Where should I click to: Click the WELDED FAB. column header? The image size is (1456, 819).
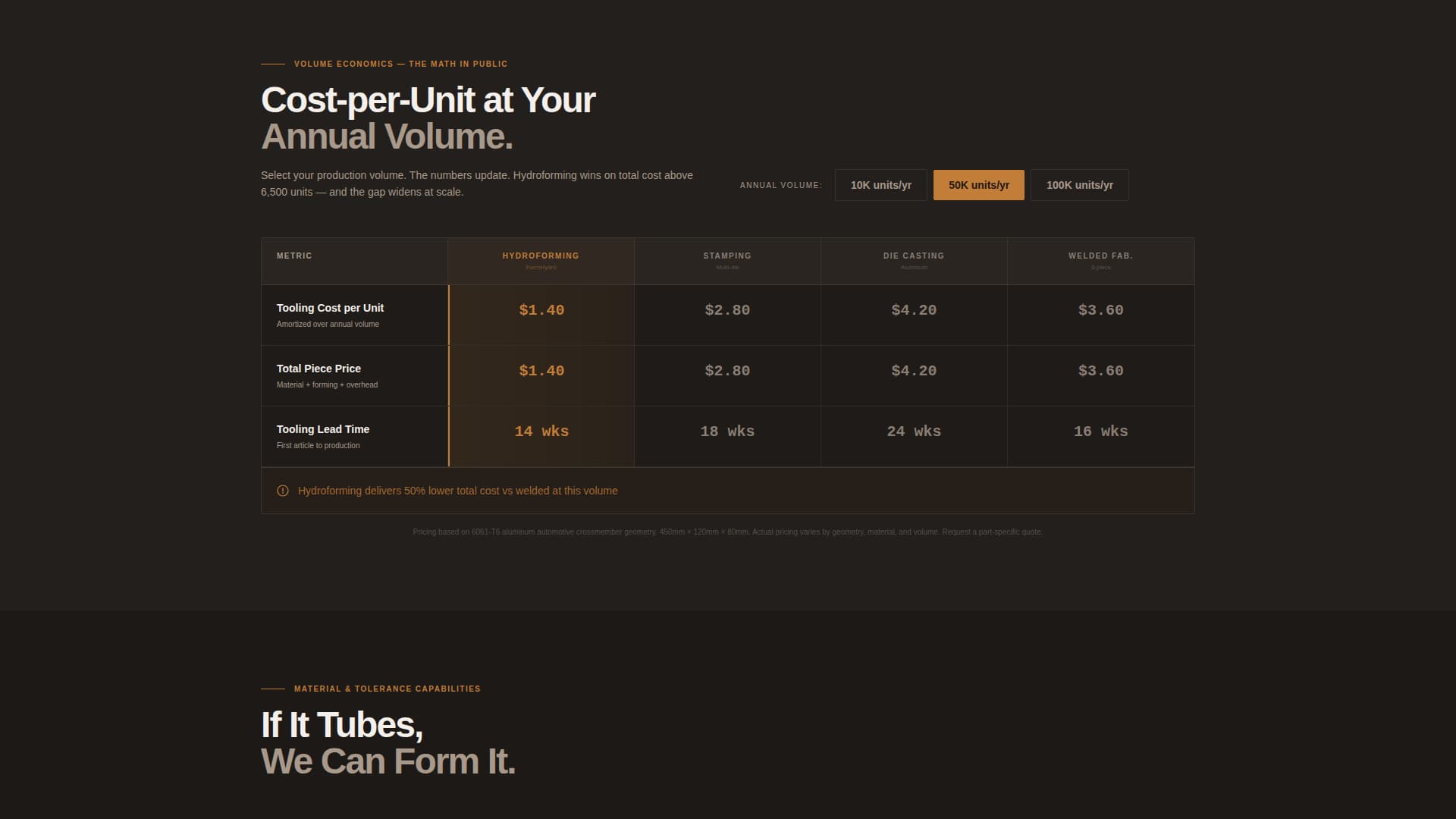point(1100,256)
